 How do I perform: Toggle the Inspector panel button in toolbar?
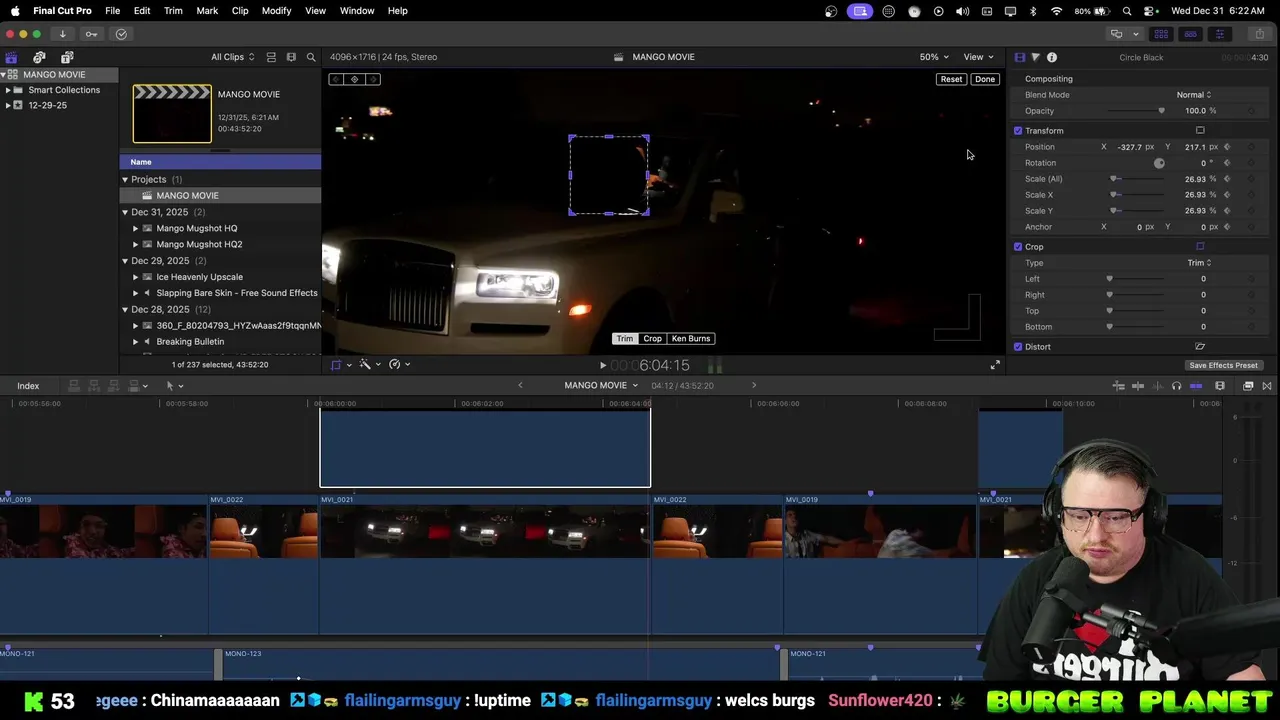click(x=1219, y=34)
